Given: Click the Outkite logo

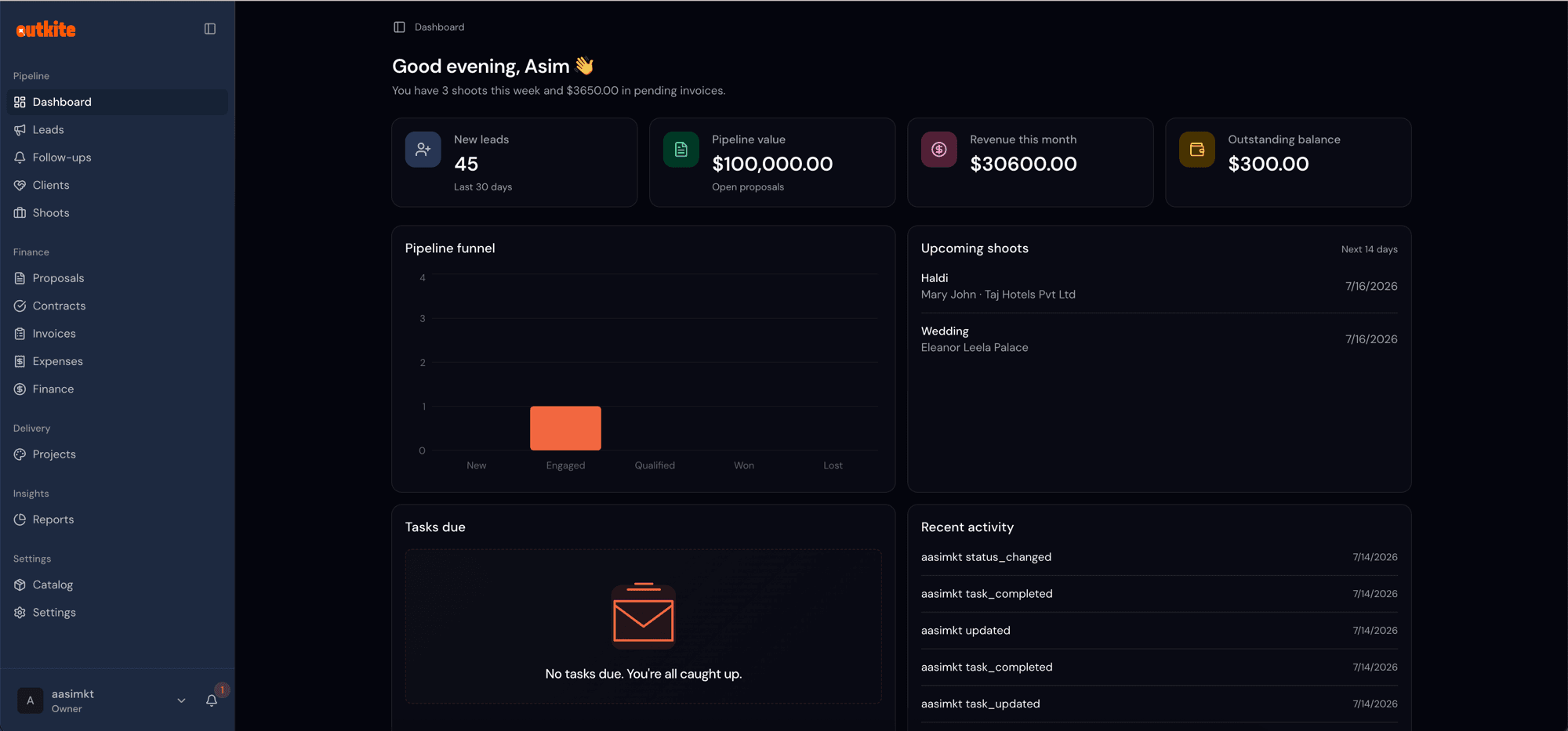Looking at the screenshot, I should 46,29.
